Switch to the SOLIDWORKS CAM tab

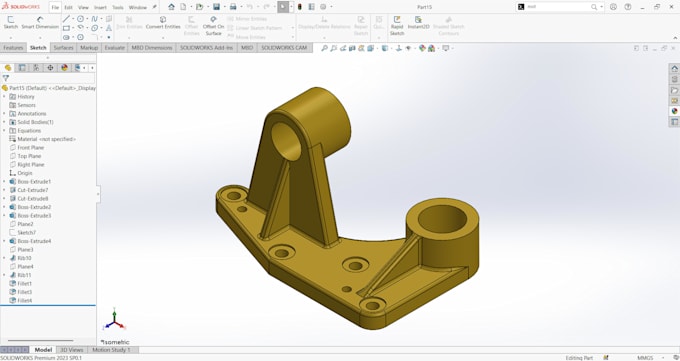[284, 48]
